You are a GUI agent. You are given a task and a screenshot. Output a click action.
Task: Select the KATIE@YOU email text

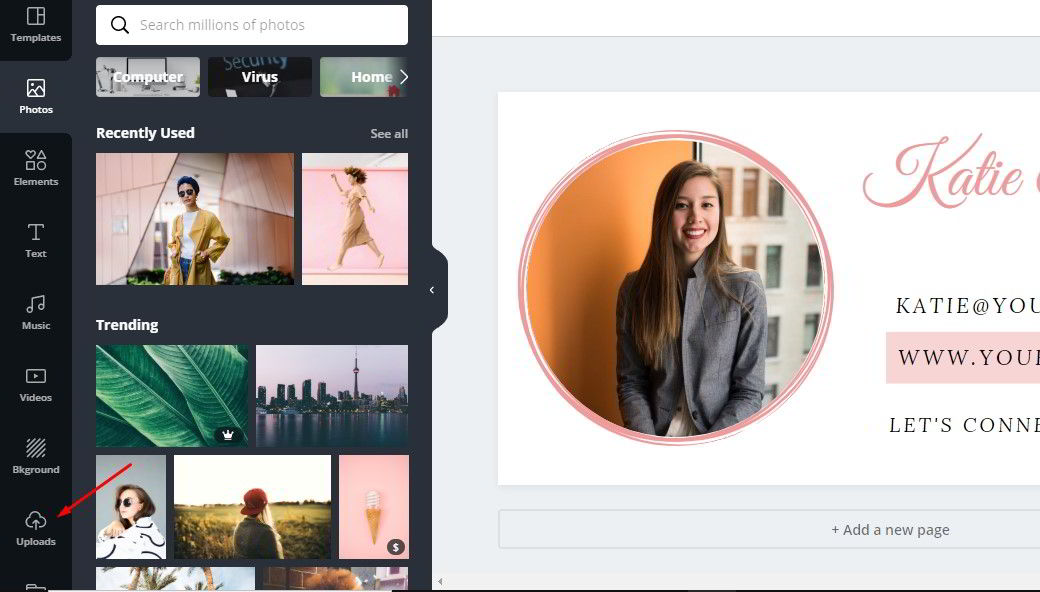point(968,306)
